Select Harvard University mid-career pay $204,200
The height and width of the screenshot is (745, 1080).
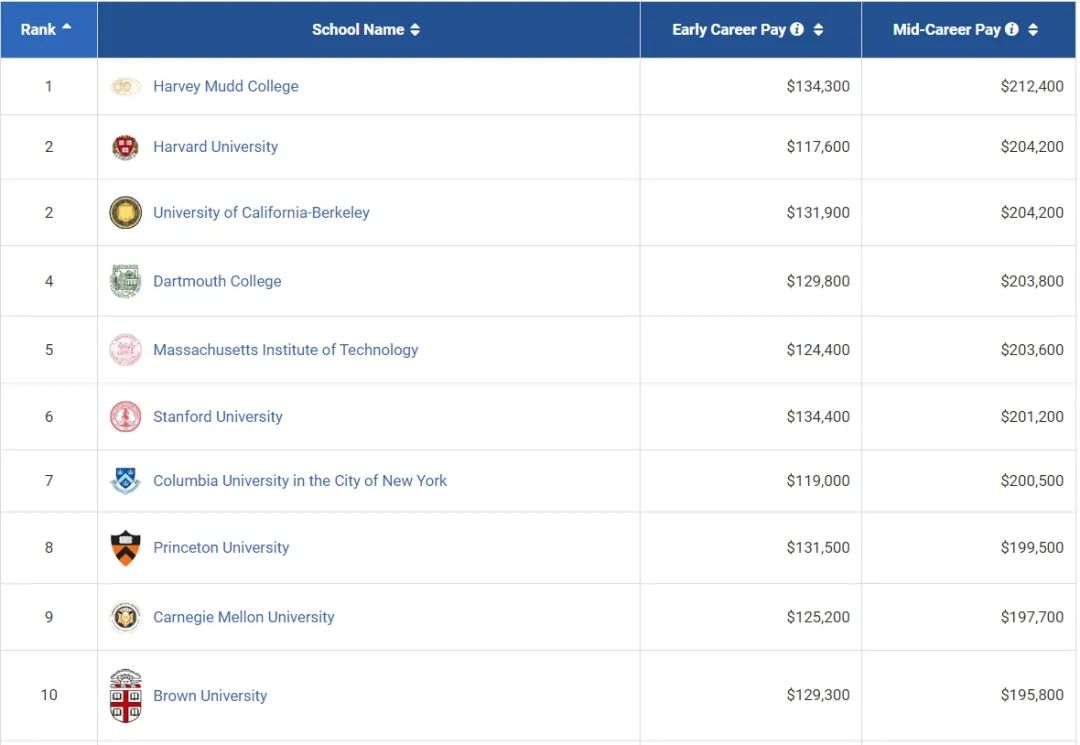click(x=1032, y=147)
